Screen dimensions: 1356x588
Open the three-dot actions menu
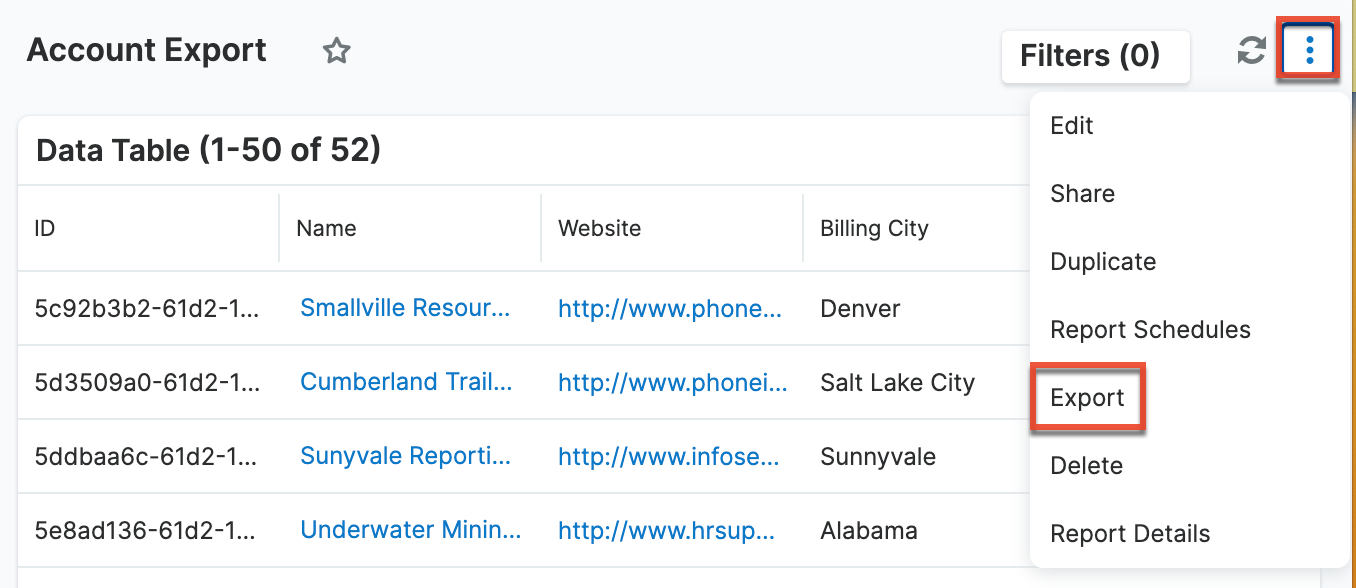[x=1309, y=49]
